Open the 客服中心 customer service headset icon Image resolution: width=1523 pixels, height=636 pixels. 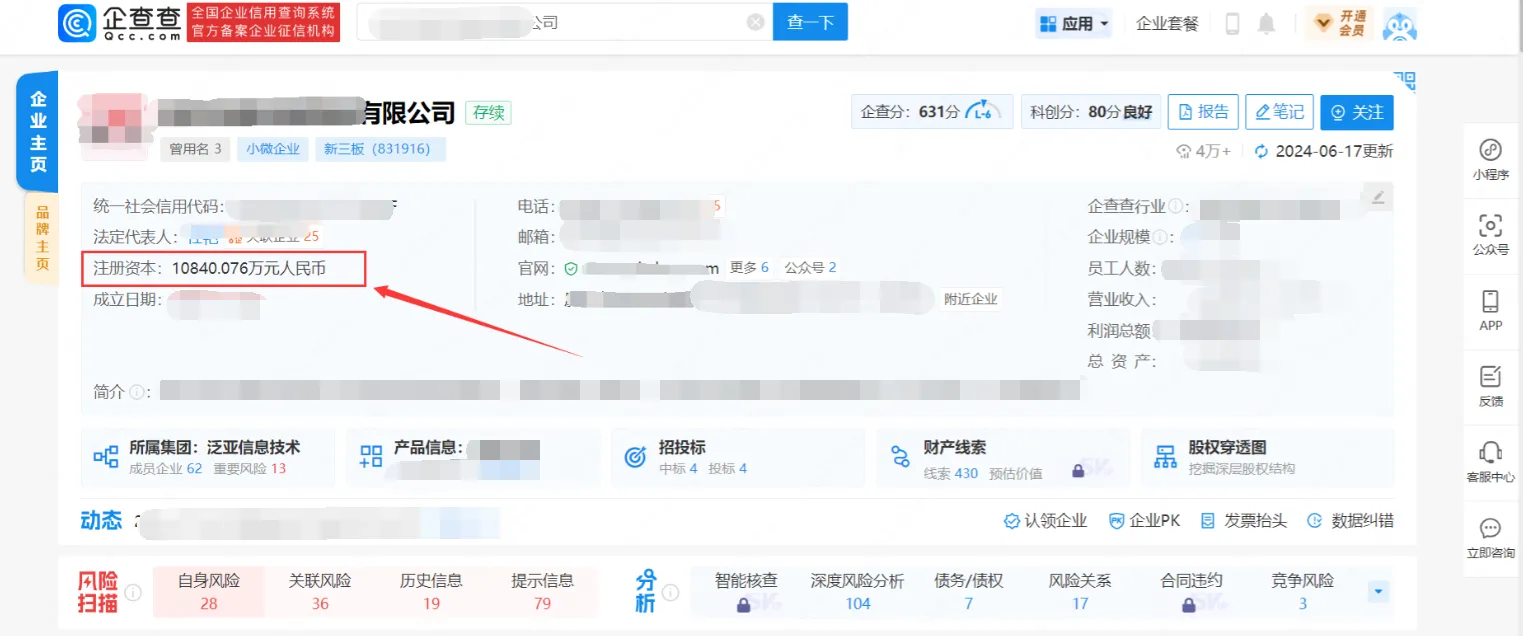click(x=1490, y=453)
